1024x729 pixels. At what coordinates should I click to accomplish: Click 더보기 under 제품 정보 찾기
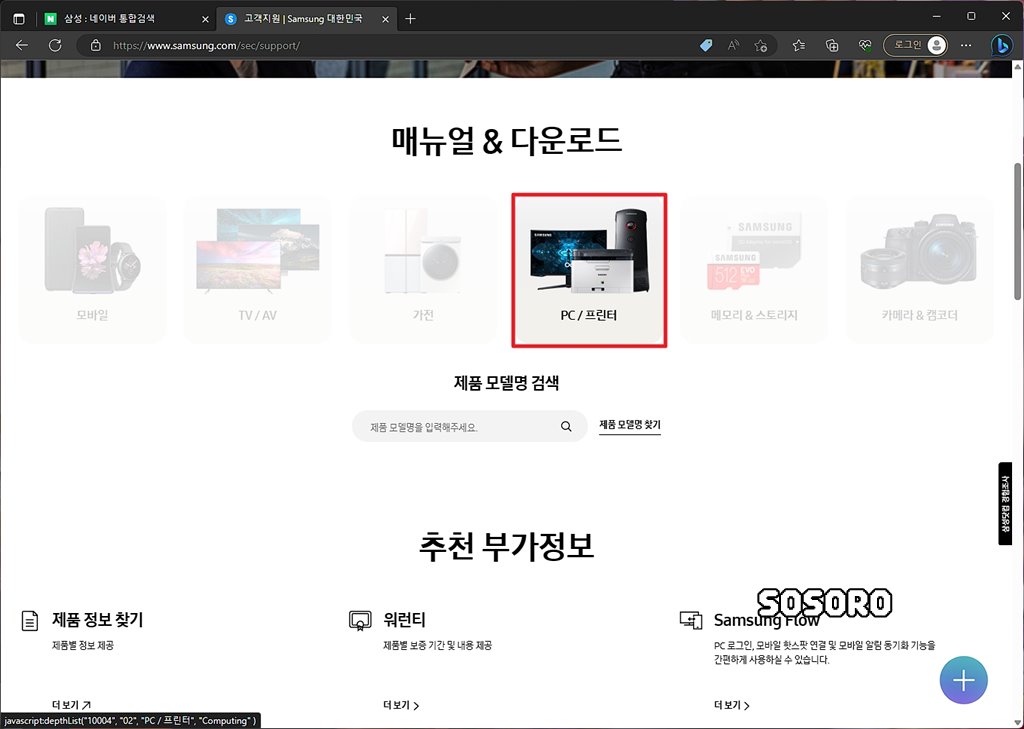(x=71, y=705)
